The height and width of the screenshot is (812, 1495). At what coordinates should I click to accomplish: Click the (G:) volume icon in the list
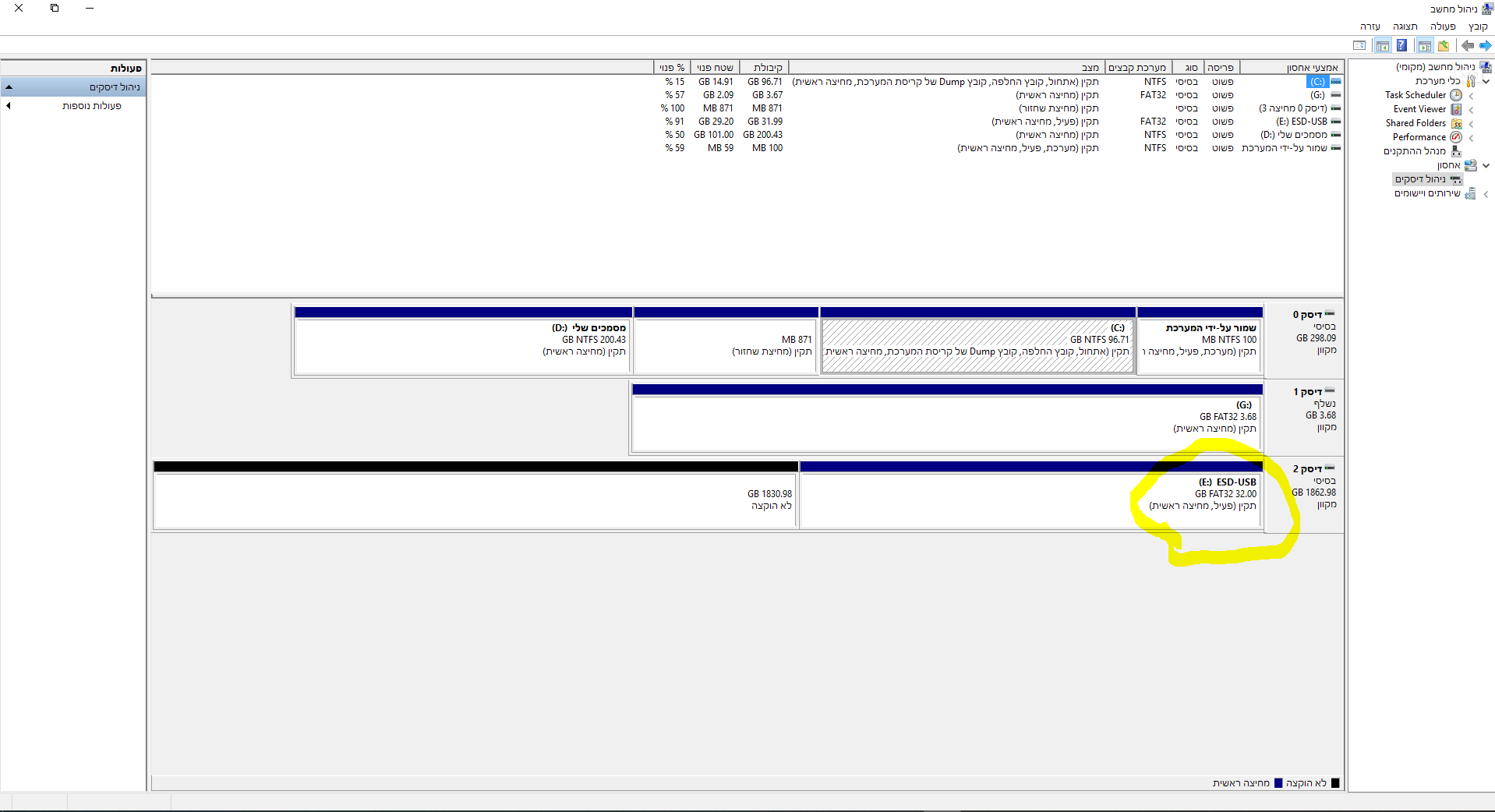click(1336, 95)
